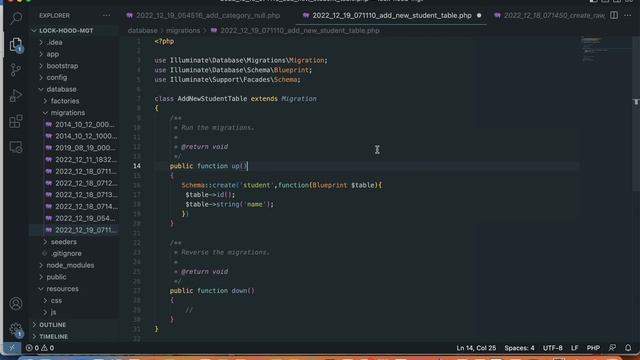Image resolution: width=640 pixels, height=360 pixels.
Task: Click on 'public function down()' line
Action: pyautogui.click(x=212, y=291)
